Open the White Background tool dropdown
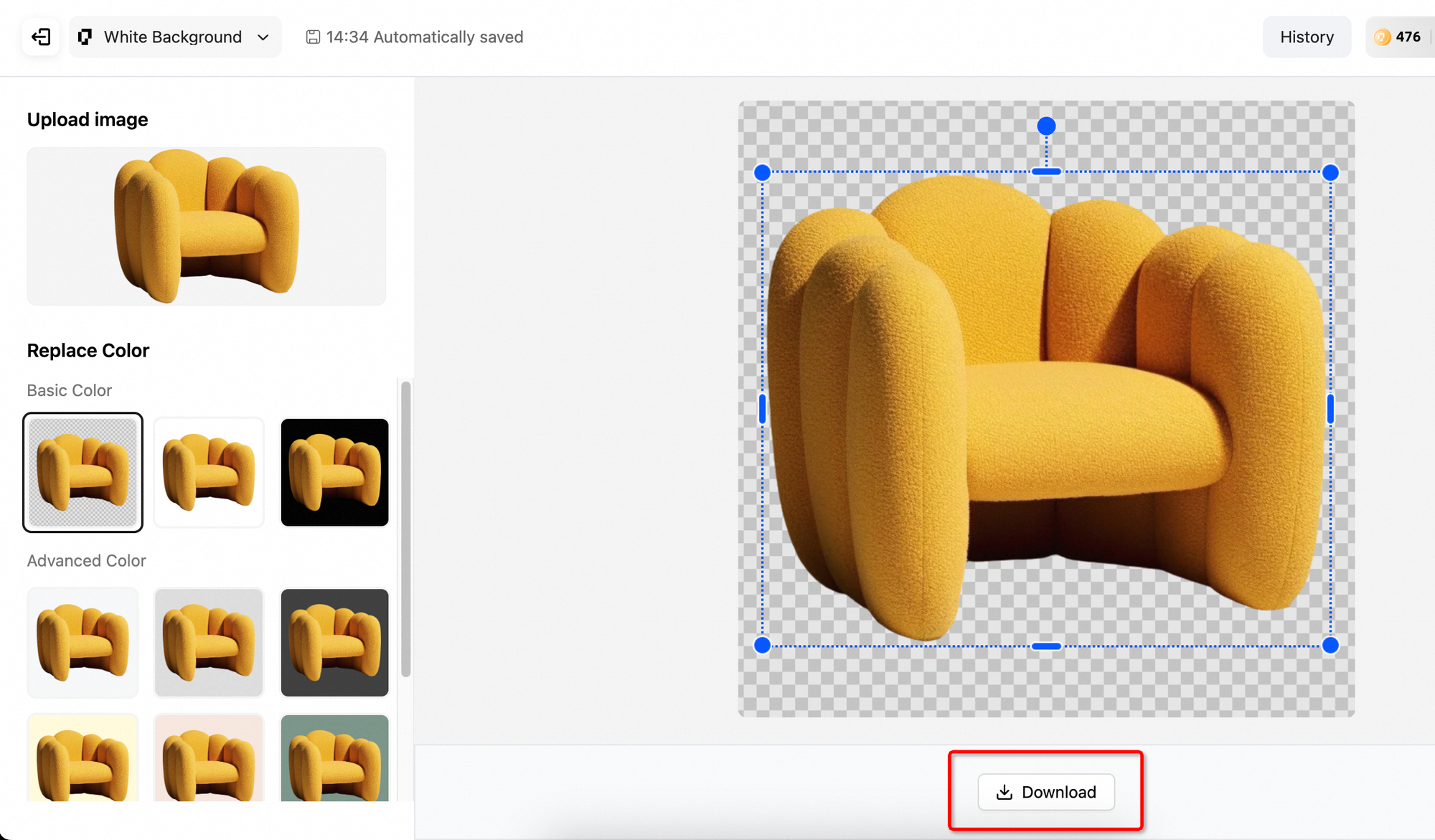The height and width of the screenshot is (840, 1435). pos(175,37)
